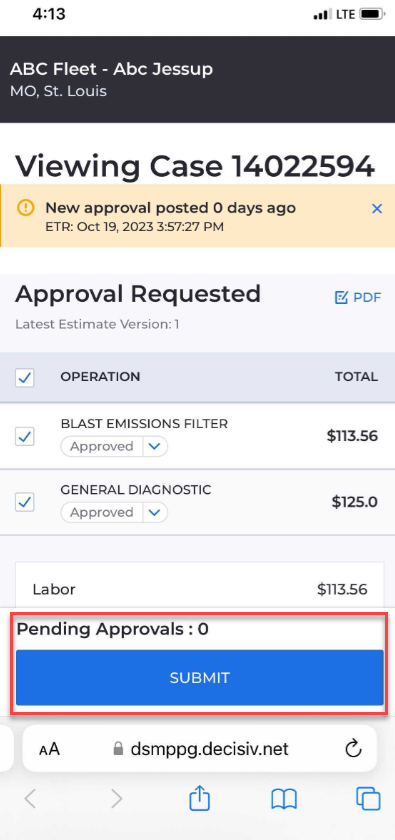Toggle the select-all checkbox beside OPERATION
This screenshot has height=840, width=395.
tap(25, 378)
